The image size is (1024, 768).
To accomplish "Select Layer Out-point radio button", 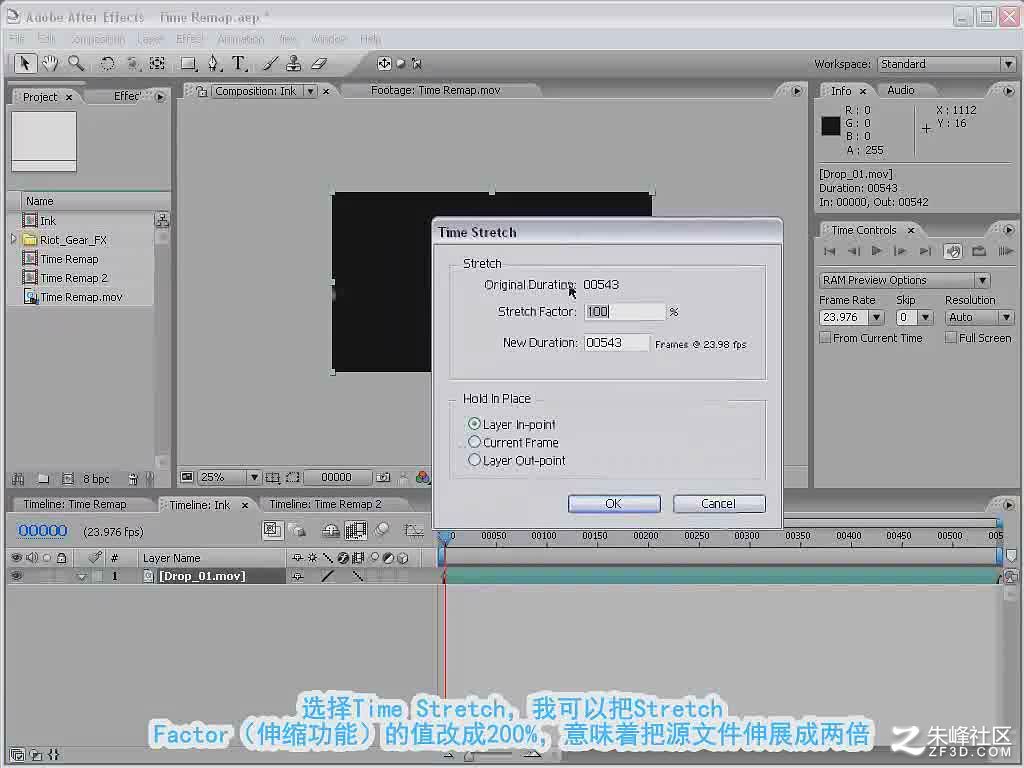I will (474, 460).
